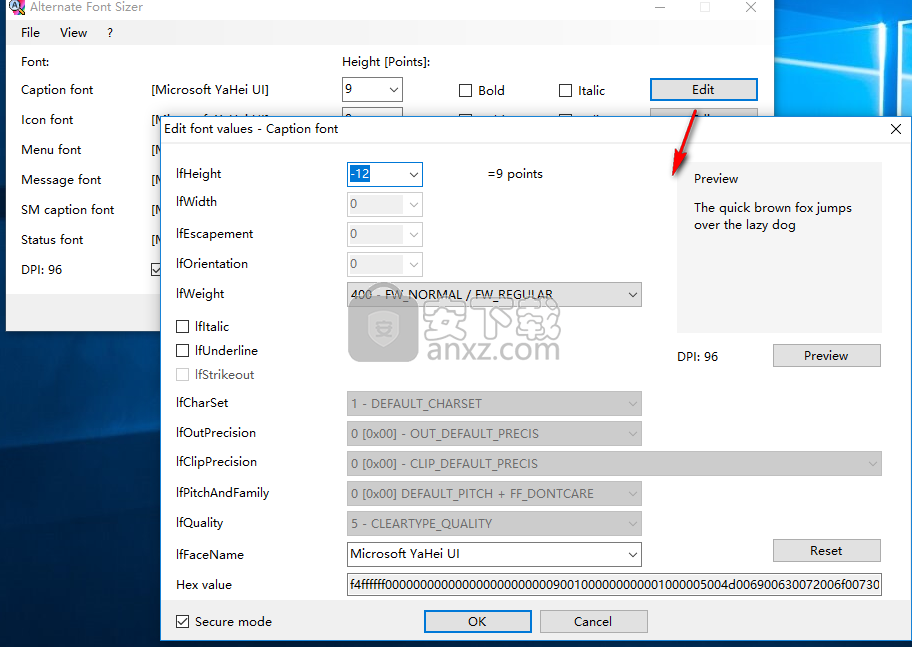Click the Cancel button
912x647 pixels.
pyautogui.click(x=593, y=621)
